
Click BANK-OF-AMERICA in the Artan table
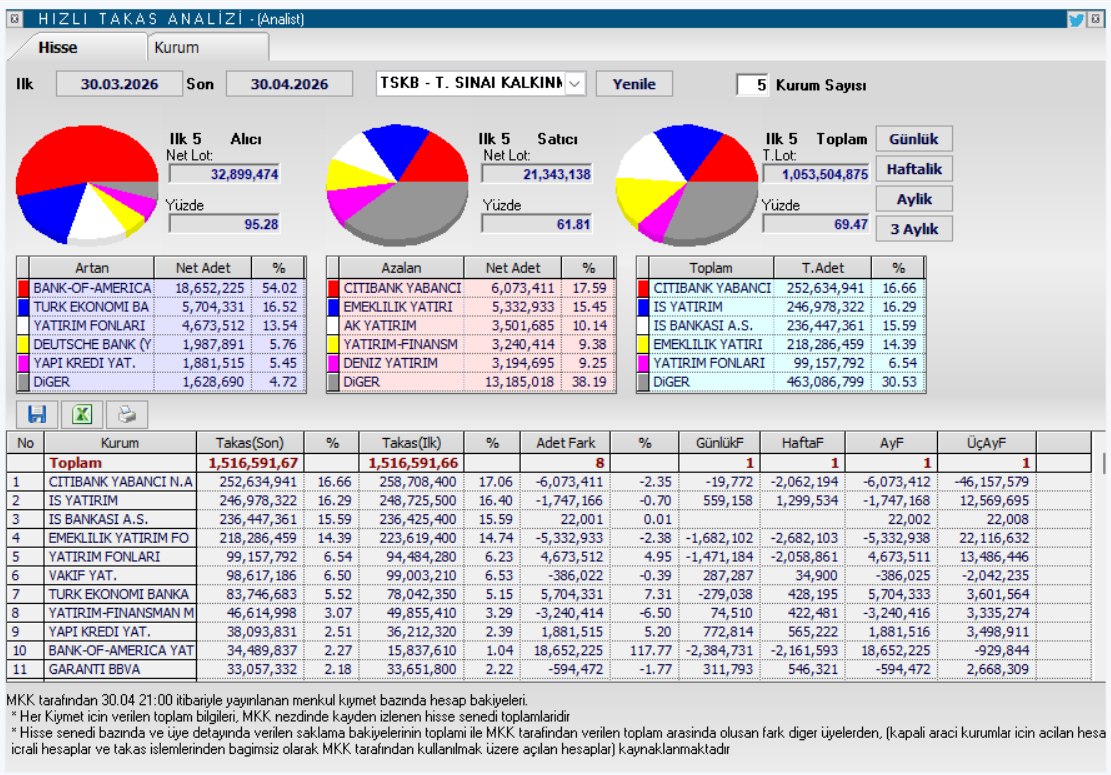(x=92, y=288)
